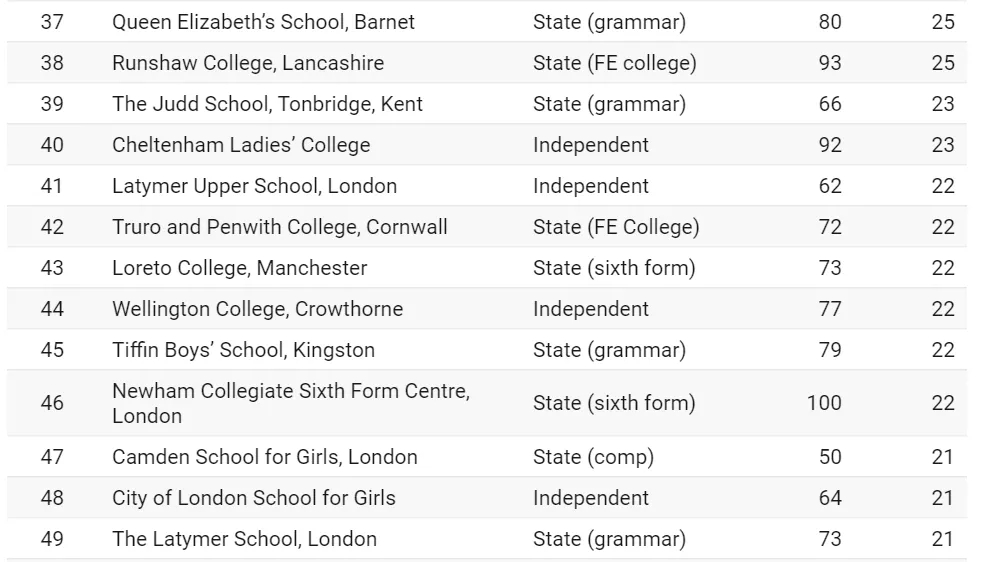The width and height of the screenshot is (1000, 562).
Task: Click the value 100 in Newham row
Action: click(x=824, y=403)
